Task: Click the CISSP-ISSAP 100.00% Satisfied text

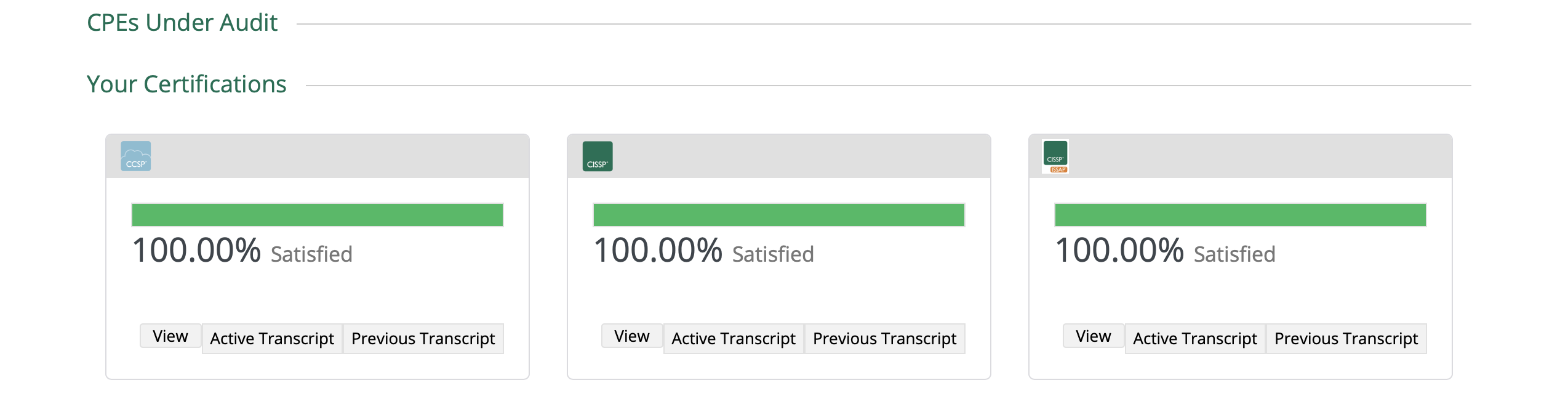Action: pyautogui.click(x=1166, y=251)
